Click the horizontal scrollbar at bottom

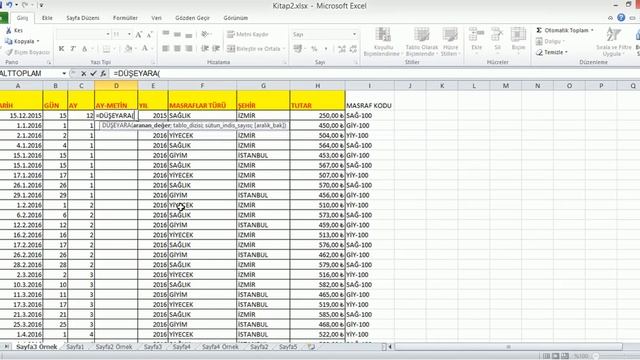(x=509, y=347)
